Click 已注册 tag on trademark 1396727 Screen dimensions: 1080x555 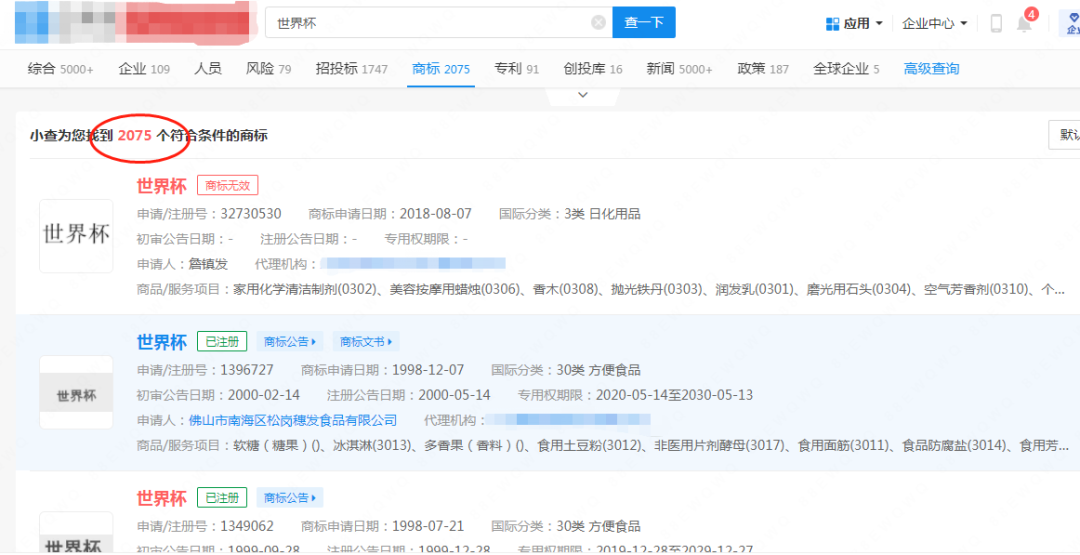pyautogui.click(x=222, y=342)
